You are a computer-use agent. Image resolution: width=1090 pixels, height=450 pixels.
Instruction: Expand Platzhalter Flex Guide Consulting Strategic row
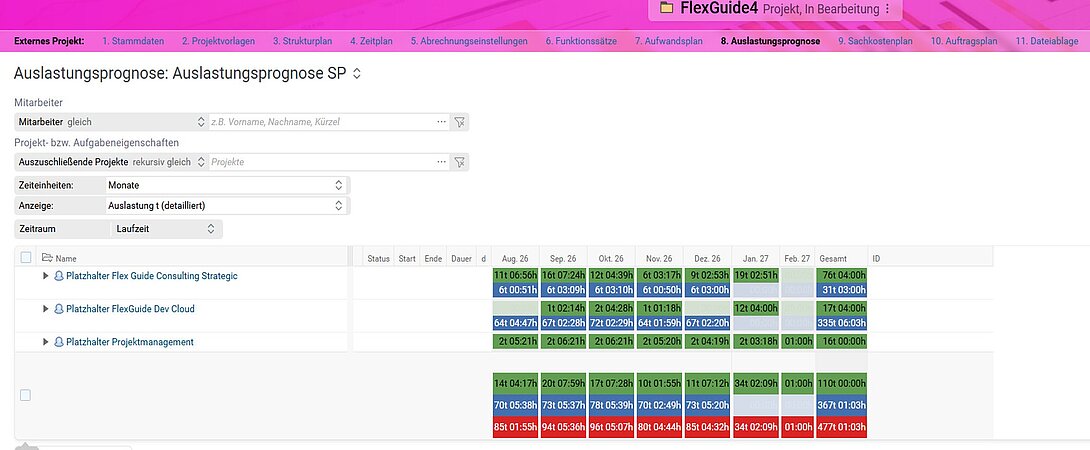point(46,276)
